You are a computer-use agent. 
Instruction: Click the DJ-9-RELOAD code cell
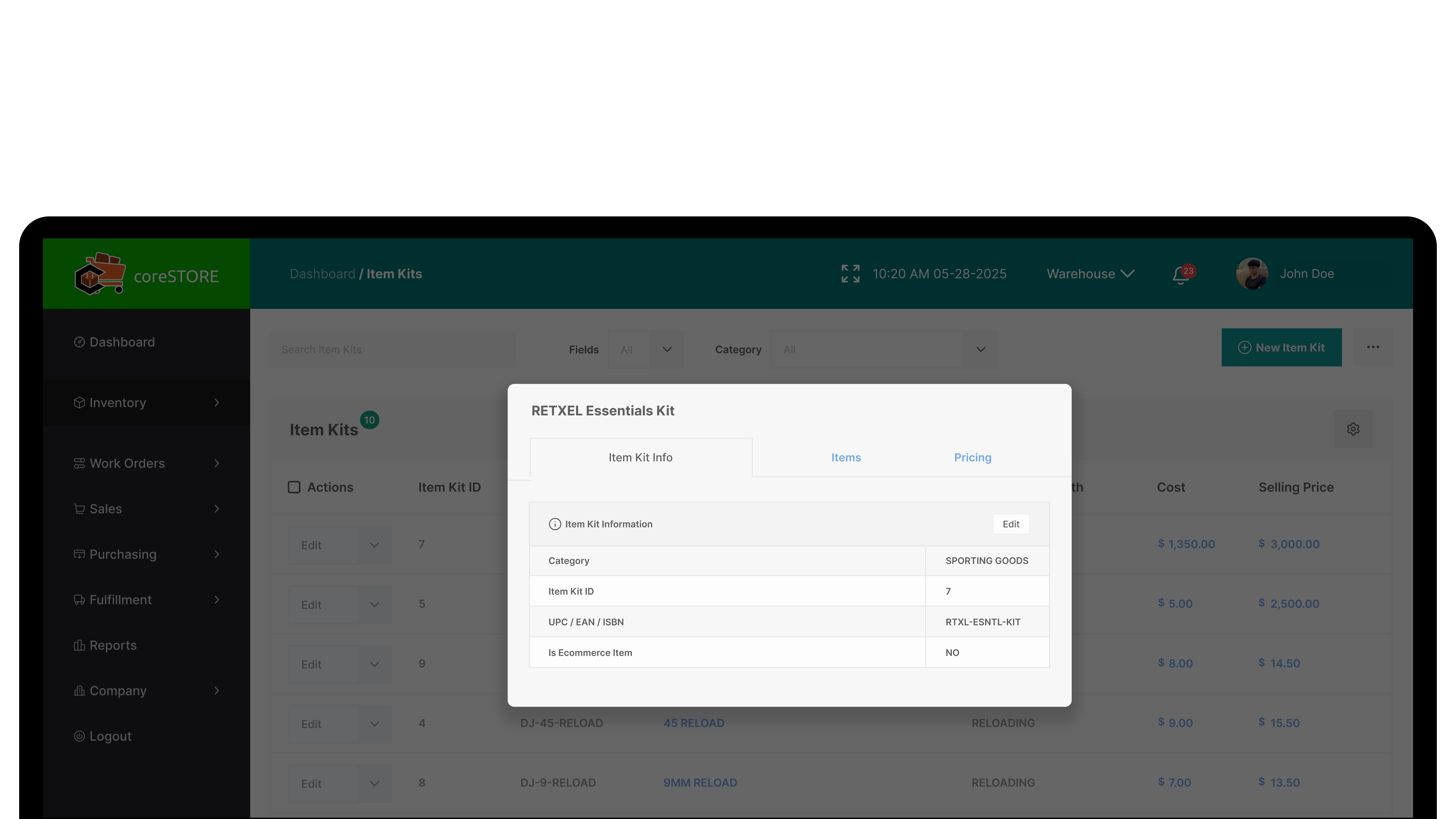click(557, 783)
